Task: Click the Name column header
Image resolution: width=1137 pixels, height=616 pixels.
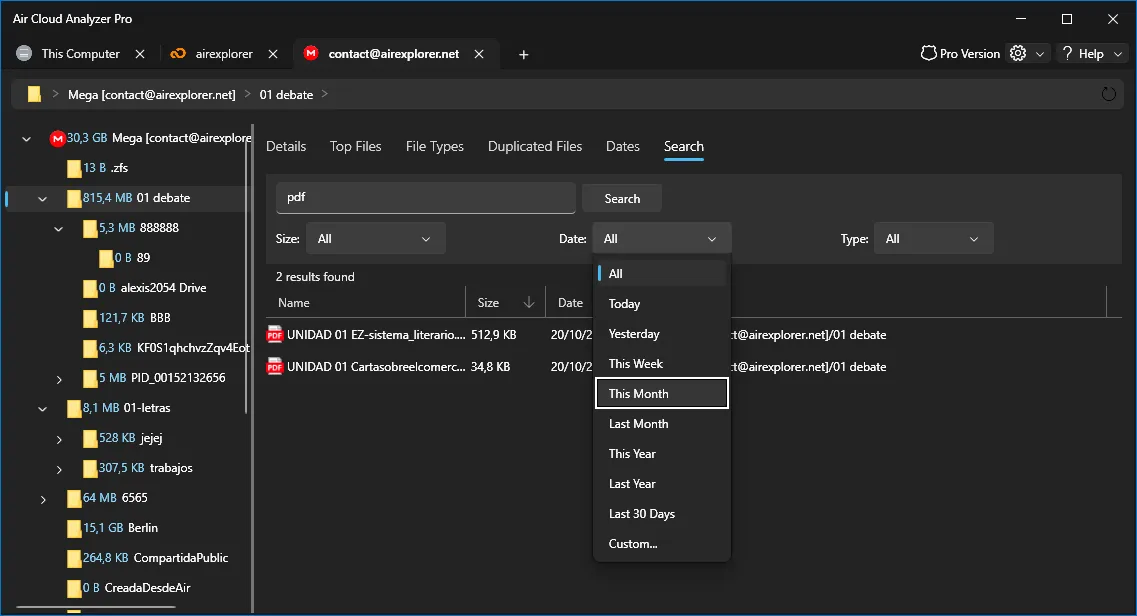Action: pos(365,302)
